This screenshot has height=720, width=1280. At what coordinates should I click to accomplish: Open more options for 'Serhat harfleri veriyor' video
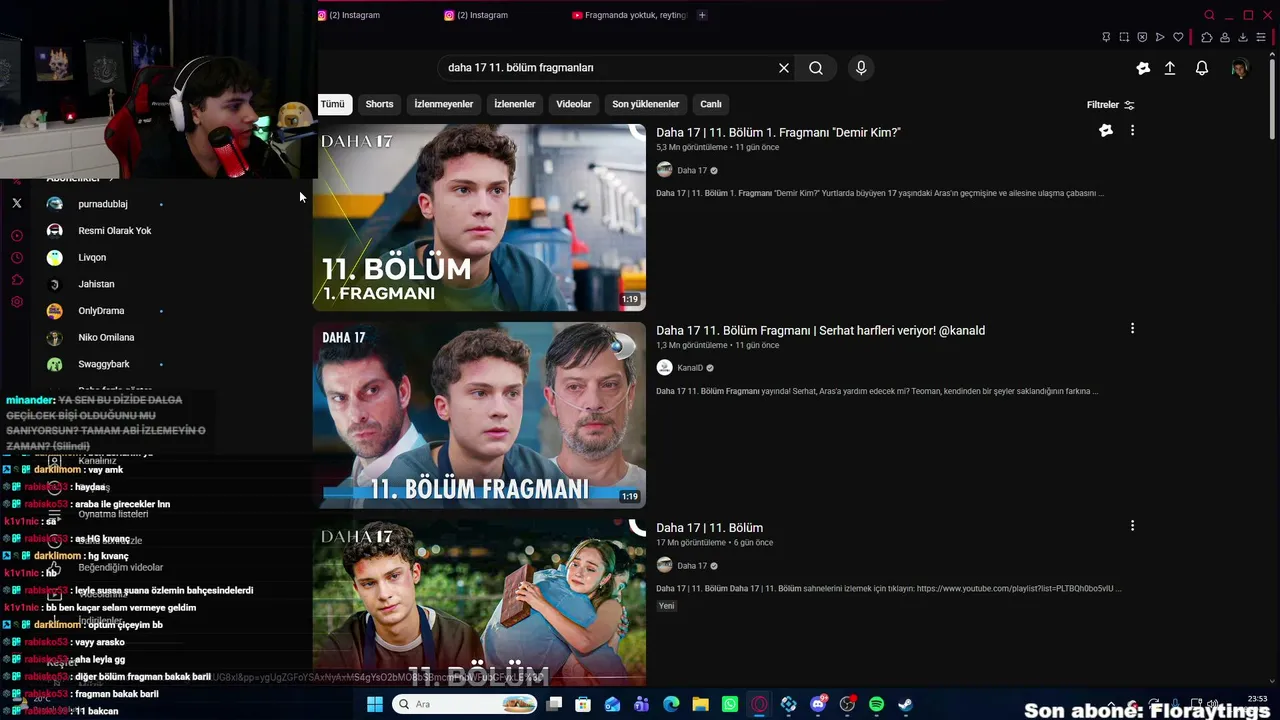[x=1132, y=328]
